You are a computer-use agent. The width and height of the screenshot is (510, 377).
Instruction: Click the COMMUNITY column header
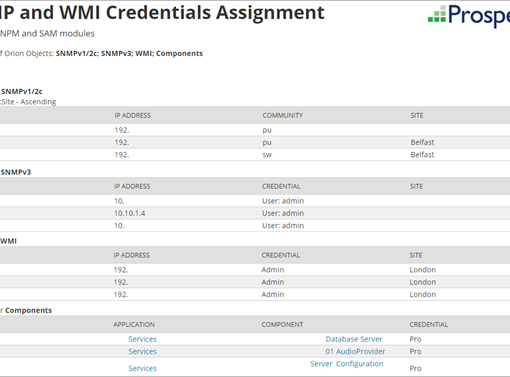(282, 115)
